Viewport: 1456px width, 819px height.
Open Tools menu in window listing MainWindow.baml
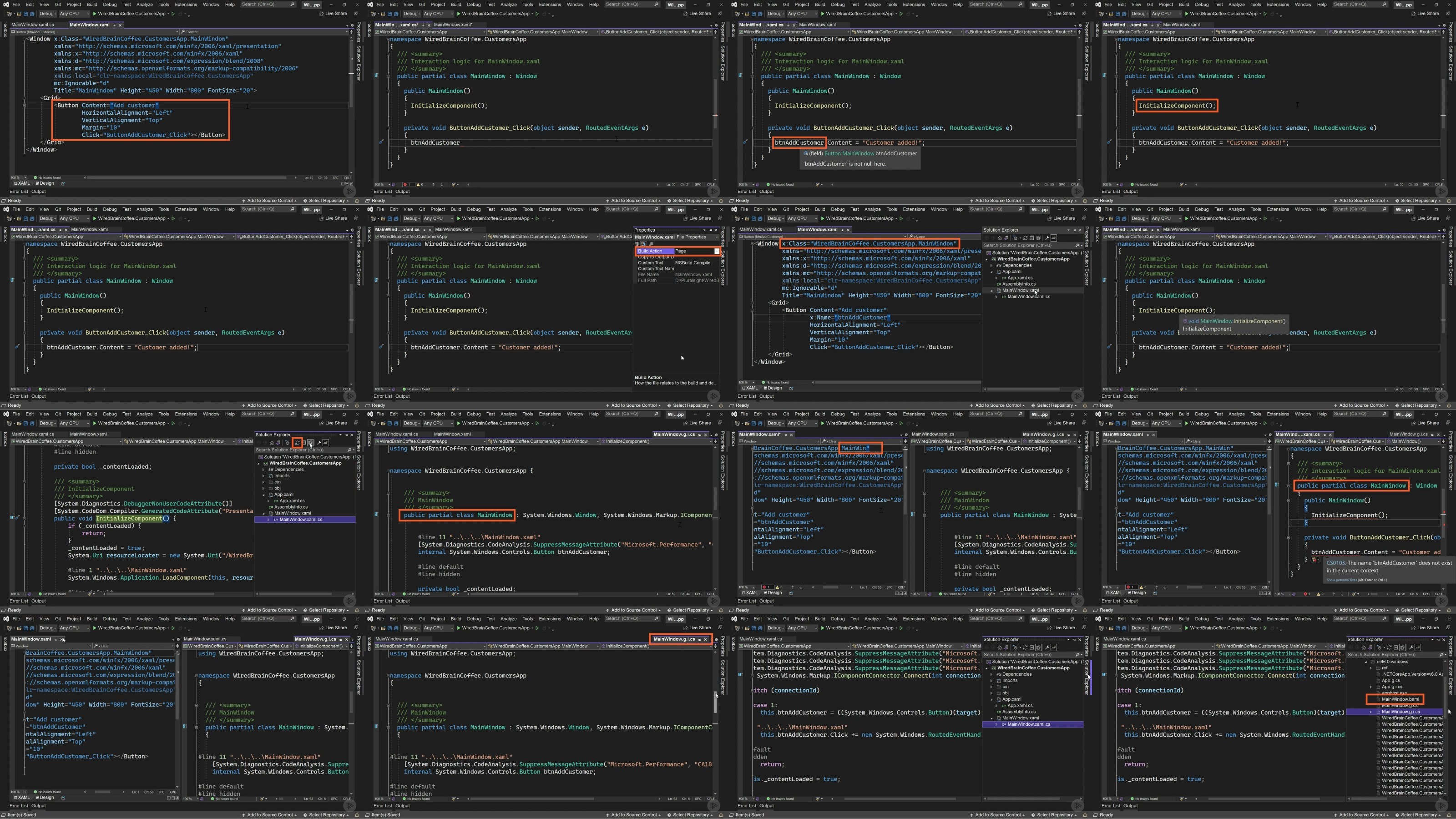(x=1256, y=618)
